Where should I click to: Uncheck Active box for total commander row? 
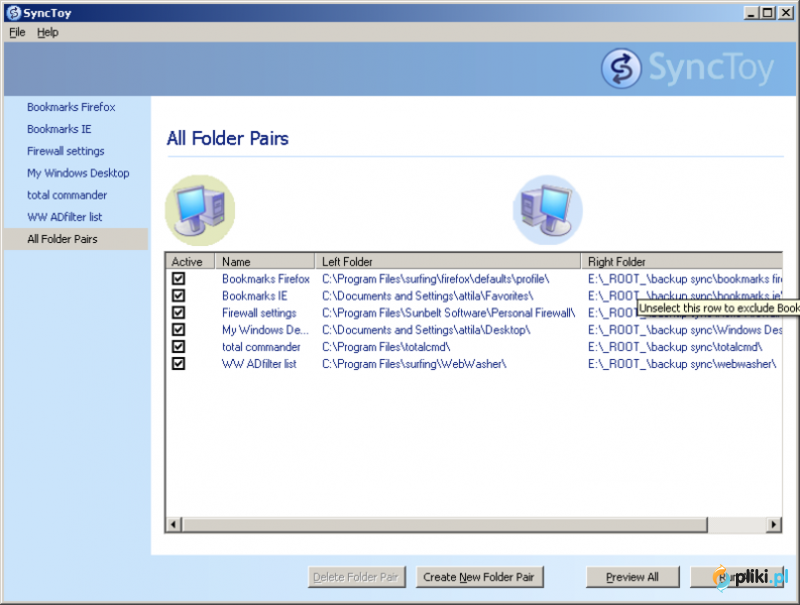[x=178, y=346]
